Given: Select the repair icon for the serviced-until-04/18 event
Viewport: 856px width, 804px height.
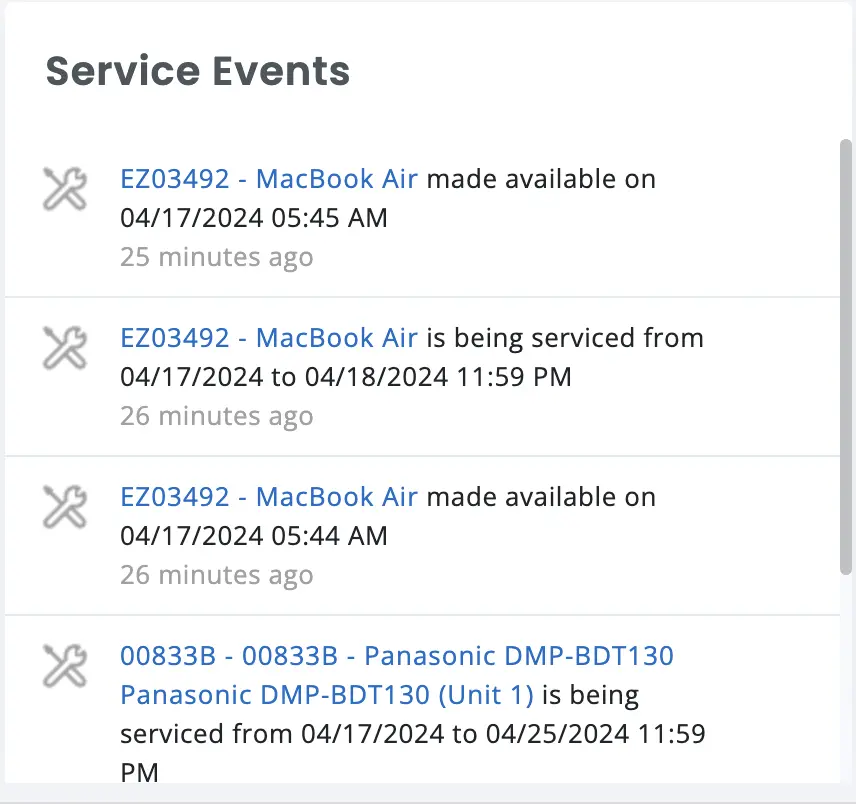Looking at the screenshot, I should [x=64, y=348].
